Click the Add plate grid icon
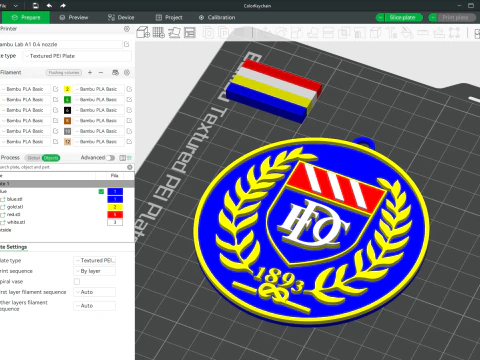480x360 pixels. [159, 32]
